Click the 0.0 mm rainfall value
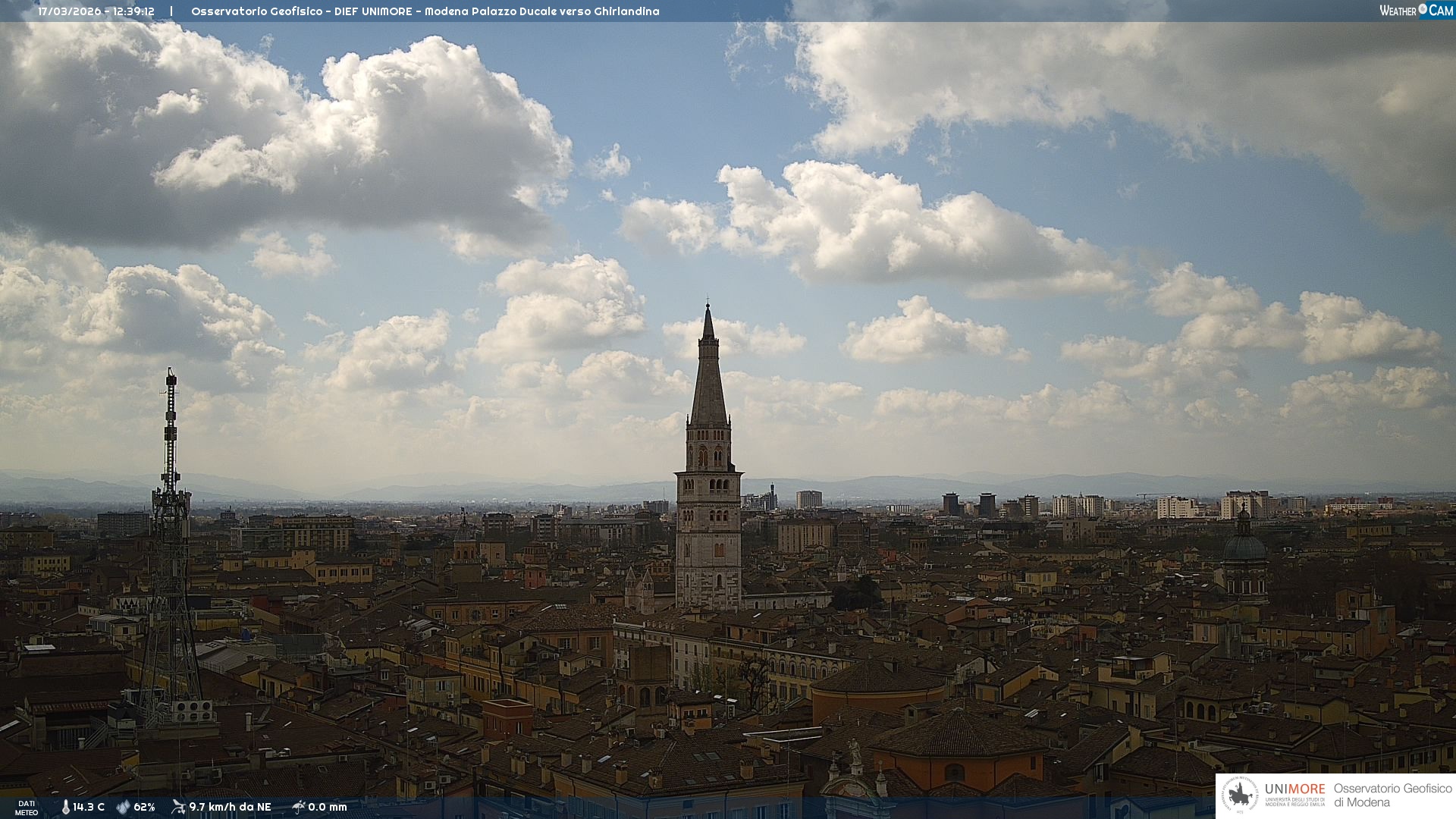Image resolution: width=1456 pixels, height=819 pixels. coord(328,807)
